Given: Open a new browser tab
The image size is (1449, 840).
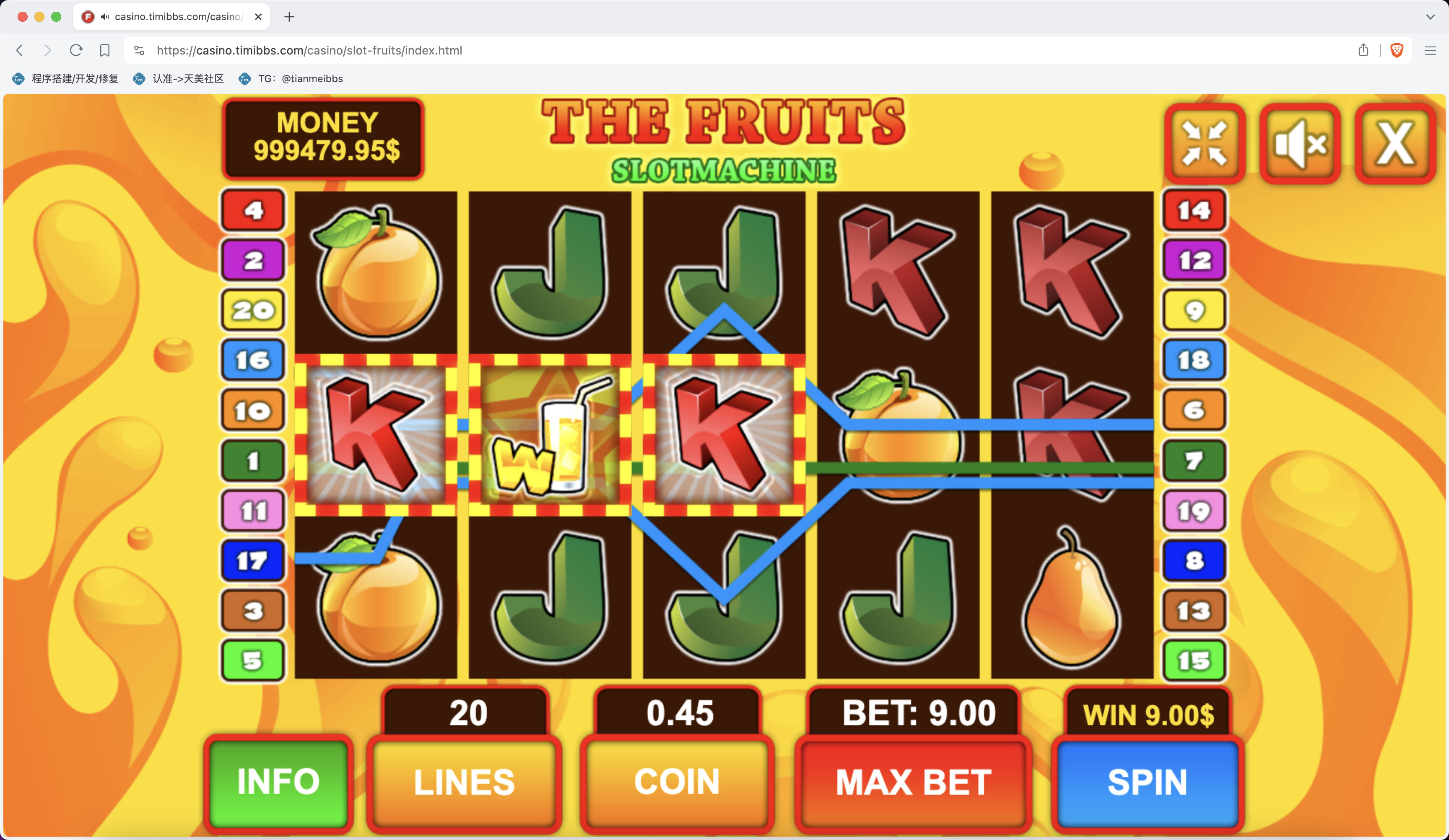Looking at the screenshot, I should 289,17.
